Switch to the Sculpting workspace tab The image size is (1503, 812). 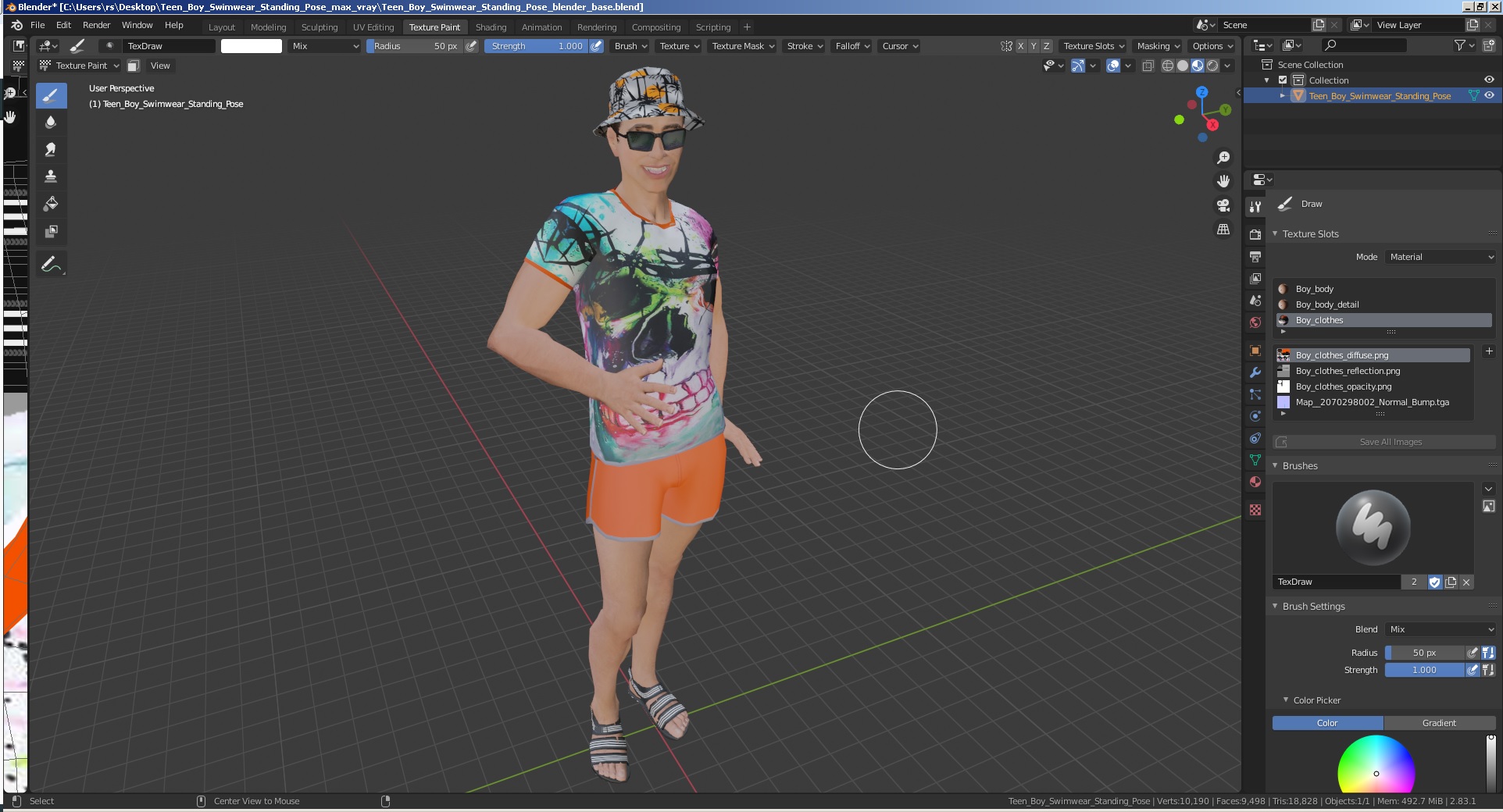[x=320, y=27]
